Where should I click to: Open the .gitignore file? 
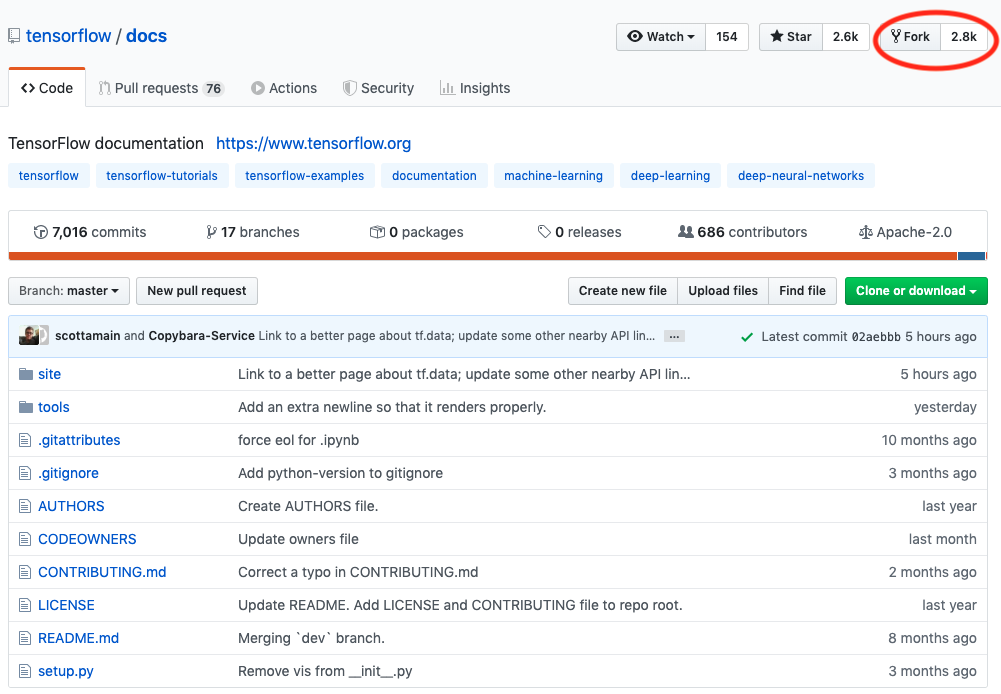pyautogui.click(x=68, y=474)
